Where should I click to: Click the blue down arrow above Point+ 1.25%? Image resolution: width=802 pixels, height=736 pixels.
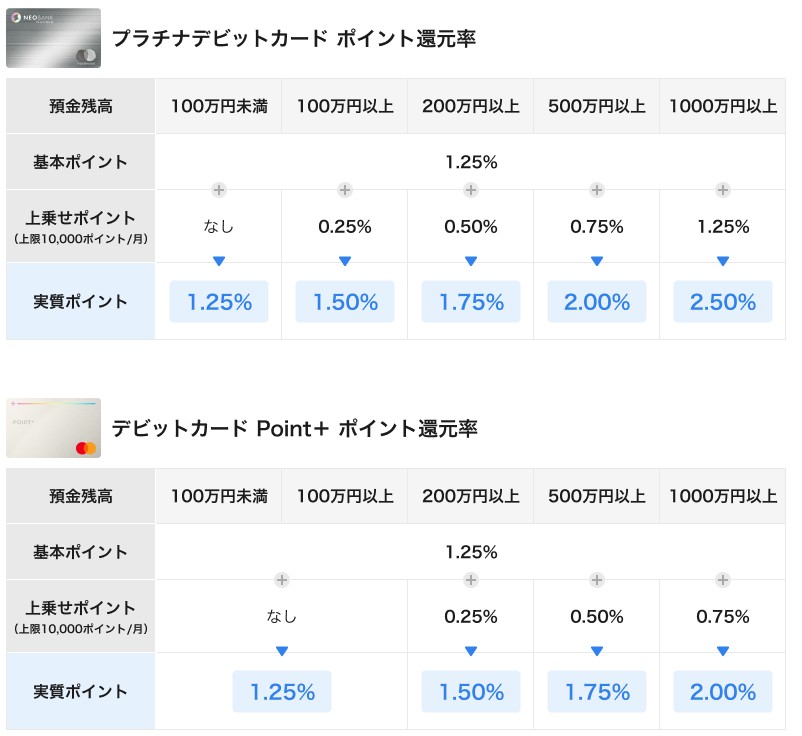[282, 651]
